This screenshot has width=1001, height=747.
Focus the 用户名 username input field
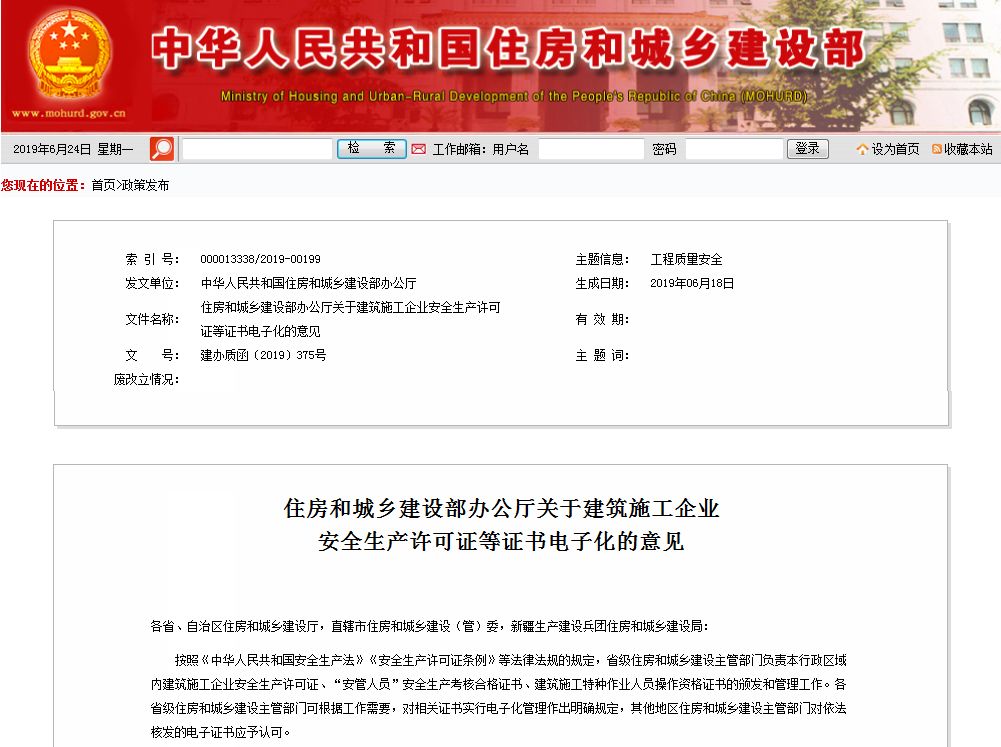pyautogui.click(x=591, y=149)
